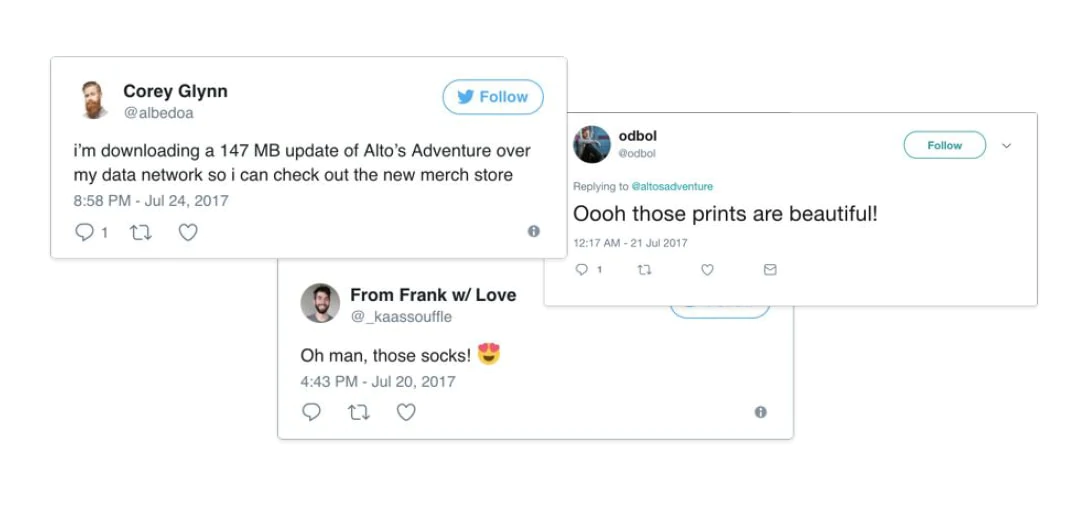Open the 8:58 PM - Jul 24, 2017 timestamp
The image size is (1080, 506).
pyautogui.click(x=151, y=201)
